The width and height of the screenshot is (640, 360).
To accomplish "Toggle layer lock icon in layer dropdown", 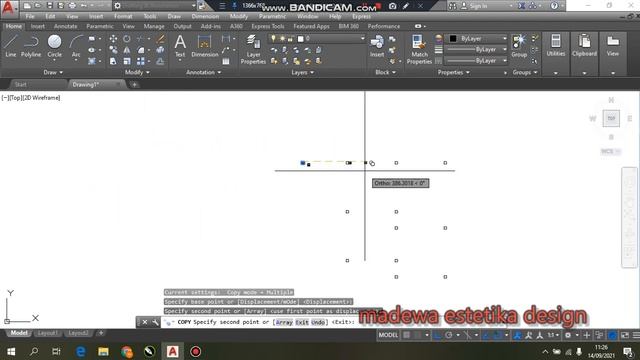I will (291, 39).
